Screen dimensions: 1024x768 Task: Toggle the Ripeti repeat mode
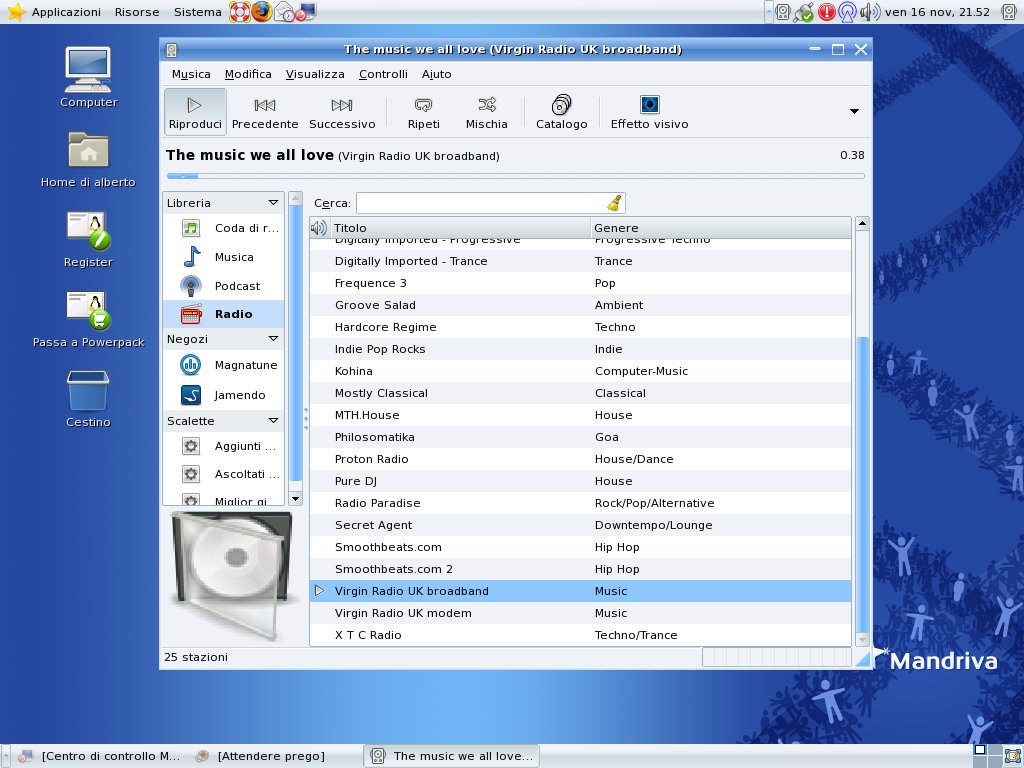(x=423, y=112)
